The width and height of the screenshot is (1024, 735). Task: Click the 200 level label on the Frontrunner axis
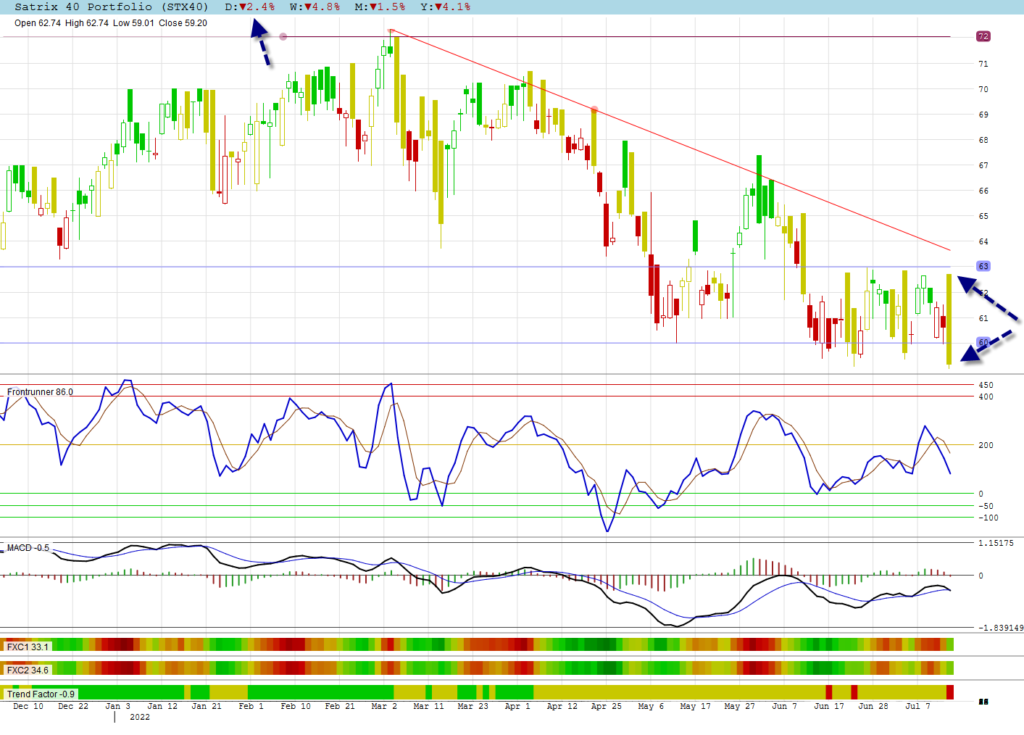[985, 446]
